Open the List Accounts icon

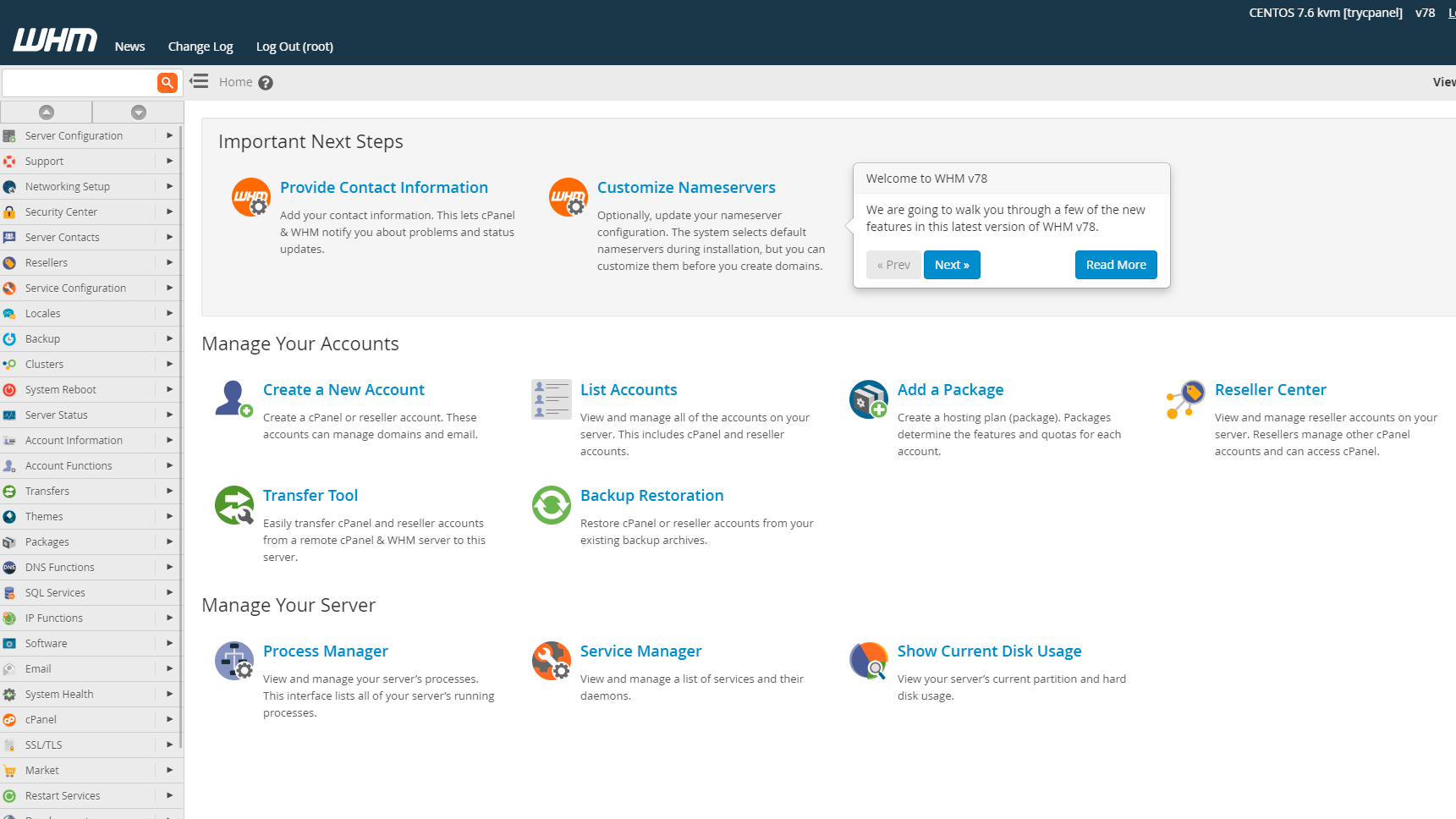click(x=551, y=399)
